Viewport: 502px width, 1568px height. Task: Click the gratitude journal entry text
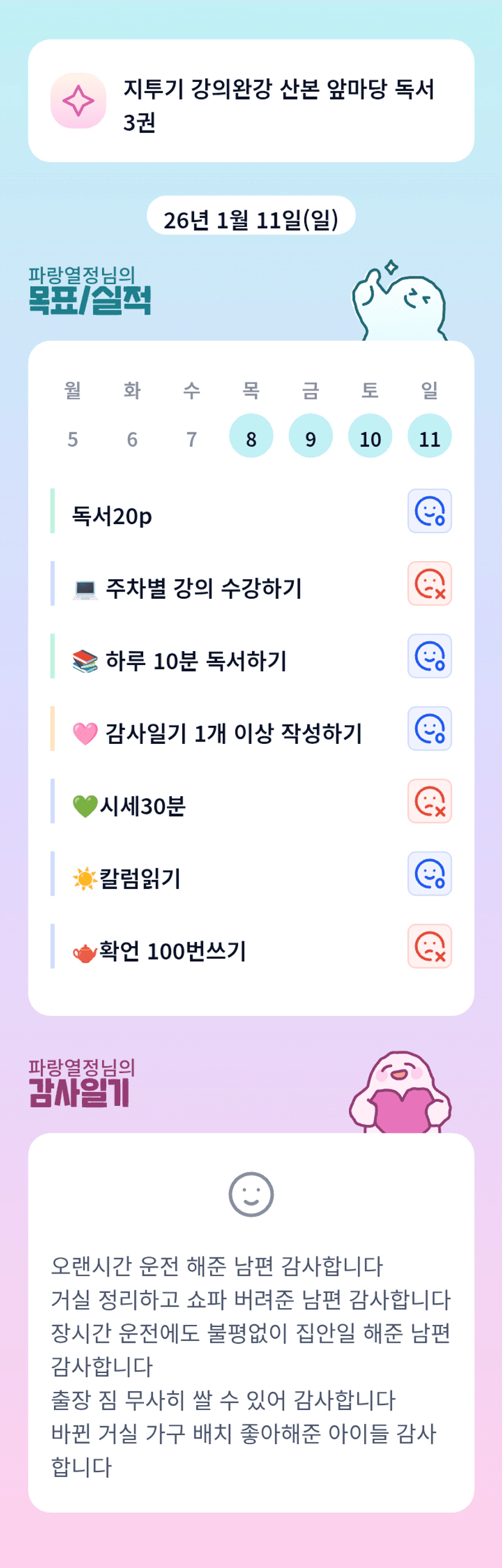pos(251,1365)
